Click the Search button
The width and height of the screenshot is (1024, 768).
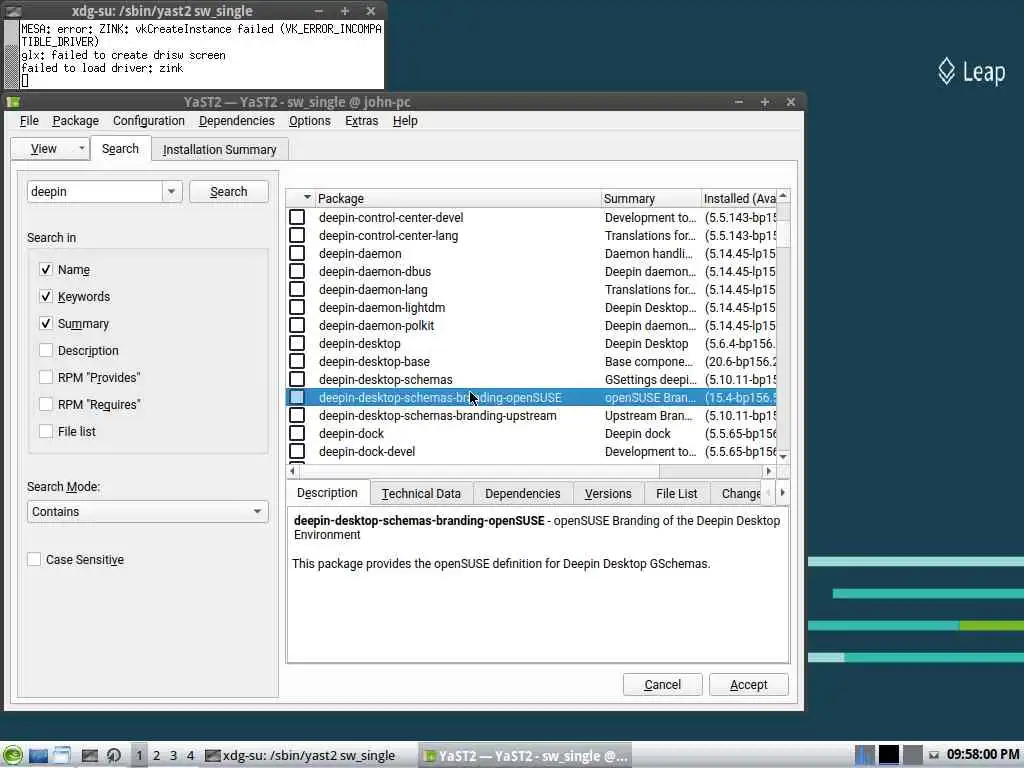229,191
